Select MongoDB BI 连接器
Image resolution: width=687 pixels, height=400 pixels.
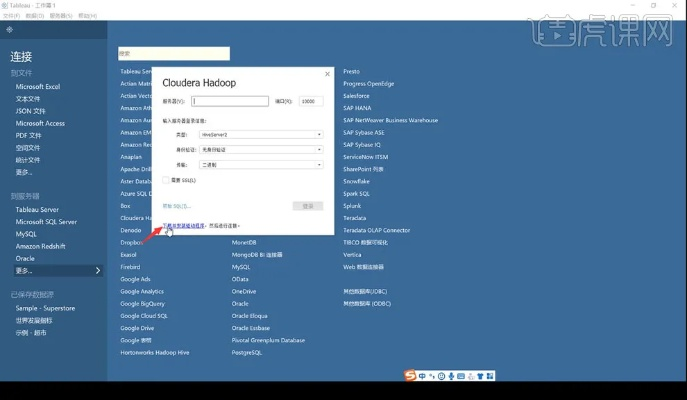257,255
